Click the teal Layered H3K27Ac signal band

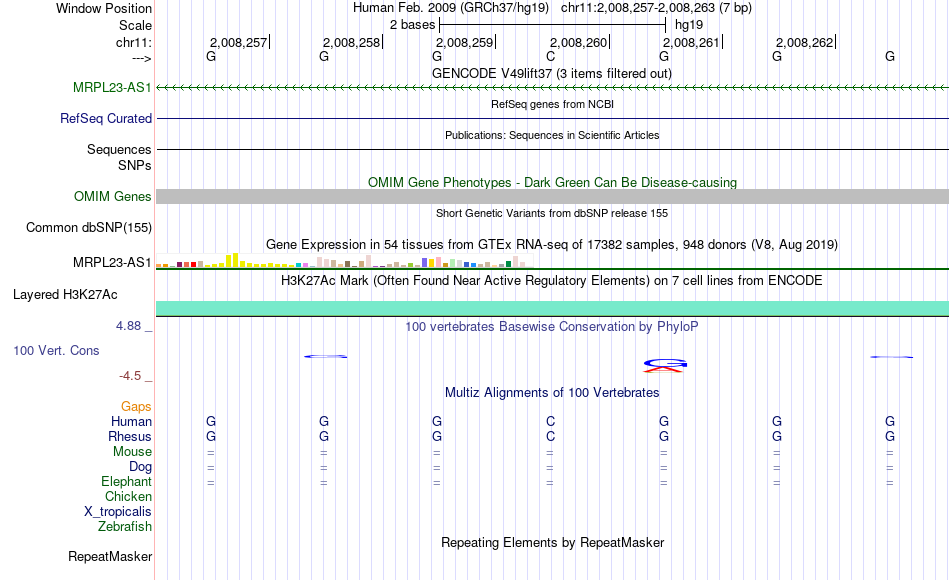(552, 308)
